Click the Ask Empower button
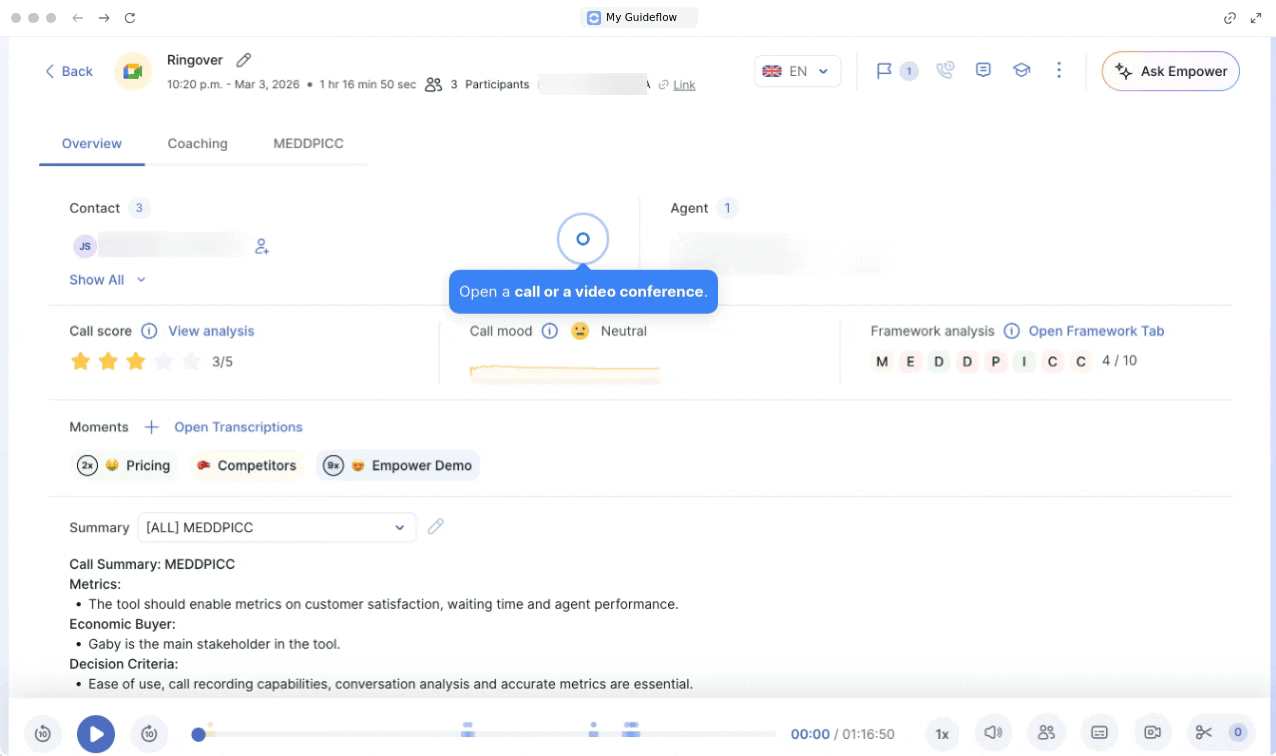This screenshot has height=756, width=1276. click(1170, 71)
